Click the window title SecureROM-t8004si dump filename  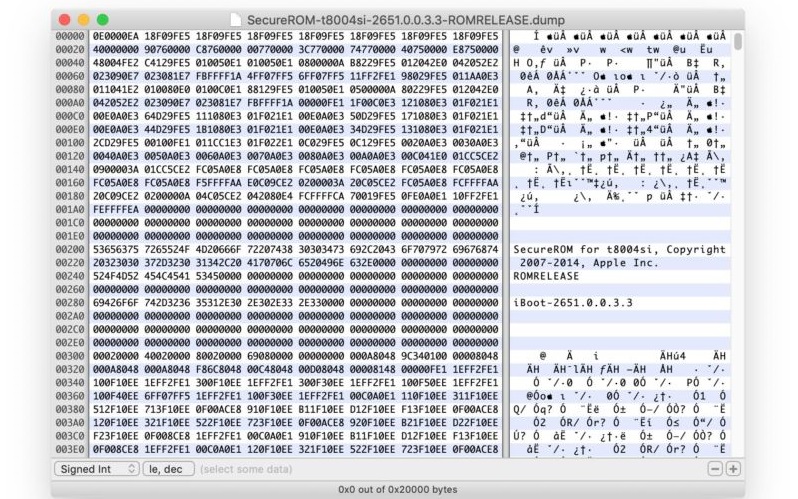pos(406,20)
